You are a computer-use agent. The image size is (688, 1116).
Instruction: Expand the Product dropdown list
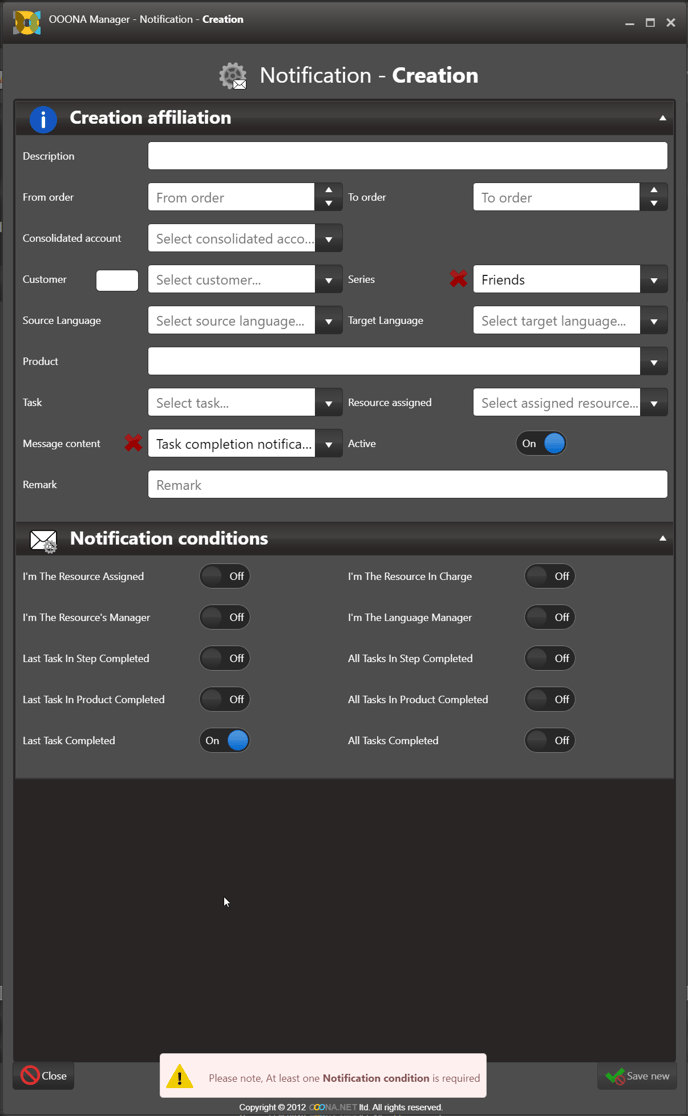tap(653, 362)
